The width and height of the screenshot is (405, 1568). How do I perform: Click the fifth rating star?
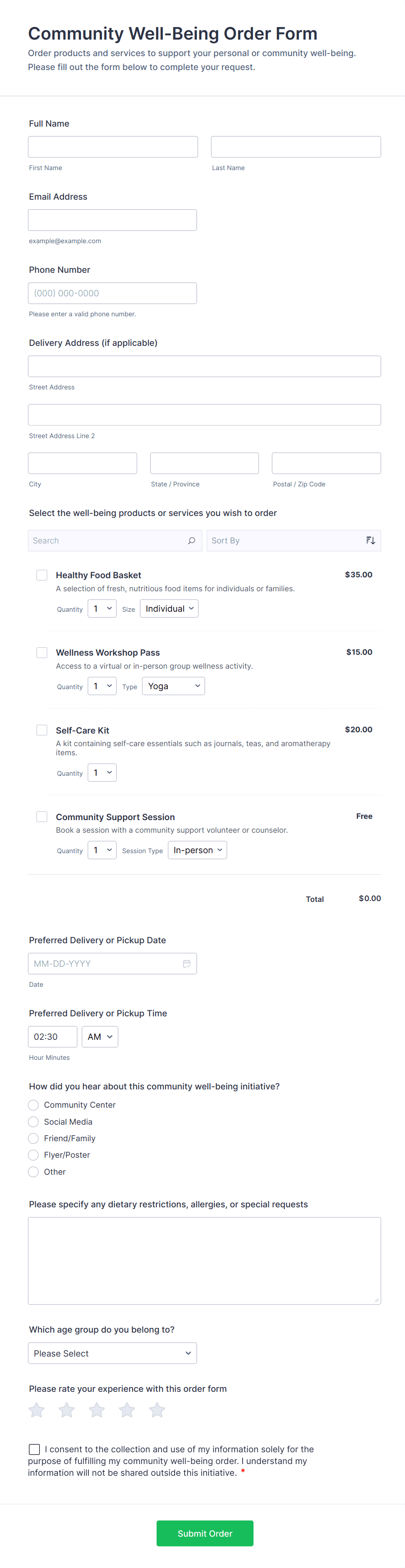157,1410
